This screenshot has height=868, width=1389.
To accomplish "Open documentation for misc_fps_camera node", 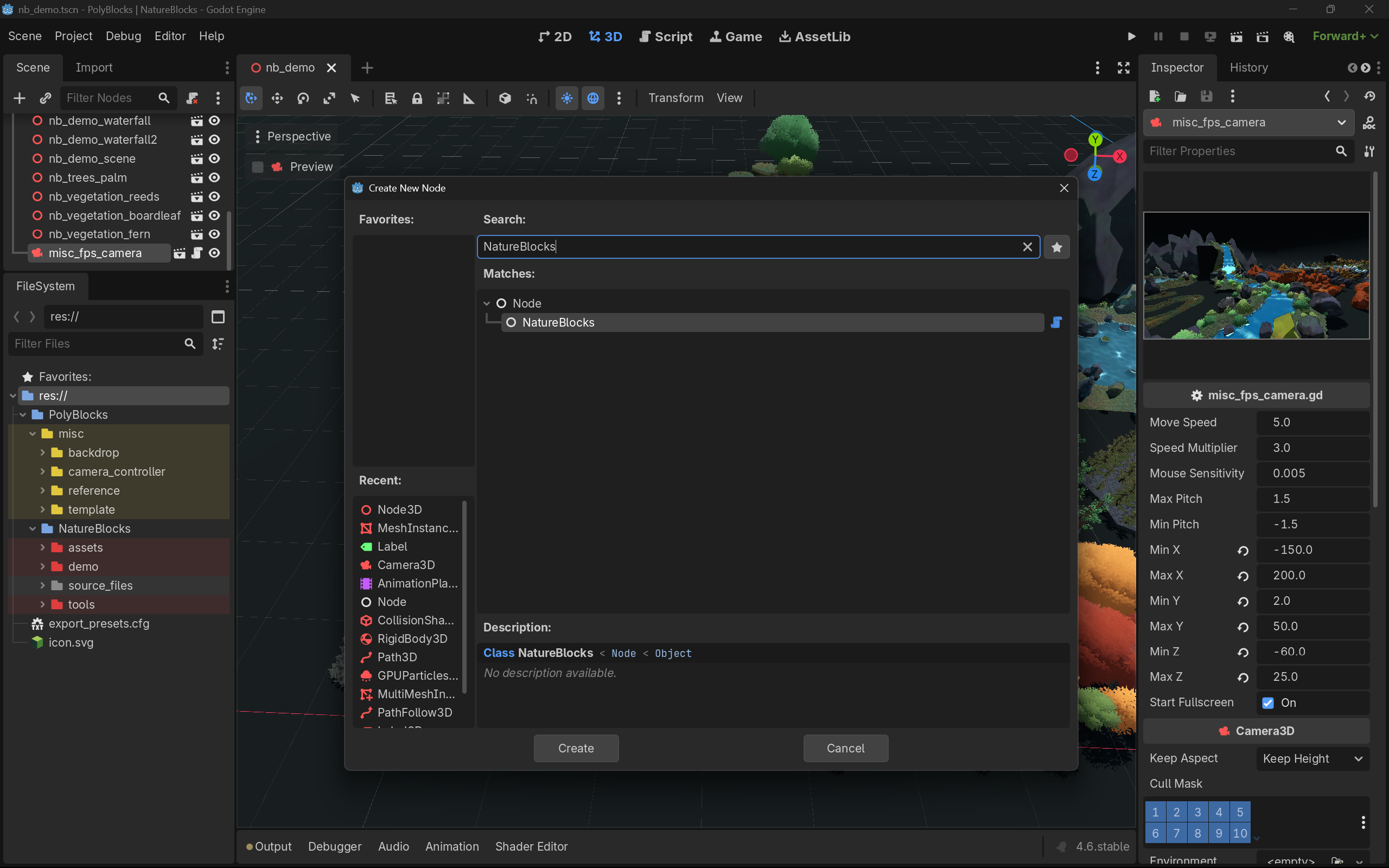I will coord(1369,123).
